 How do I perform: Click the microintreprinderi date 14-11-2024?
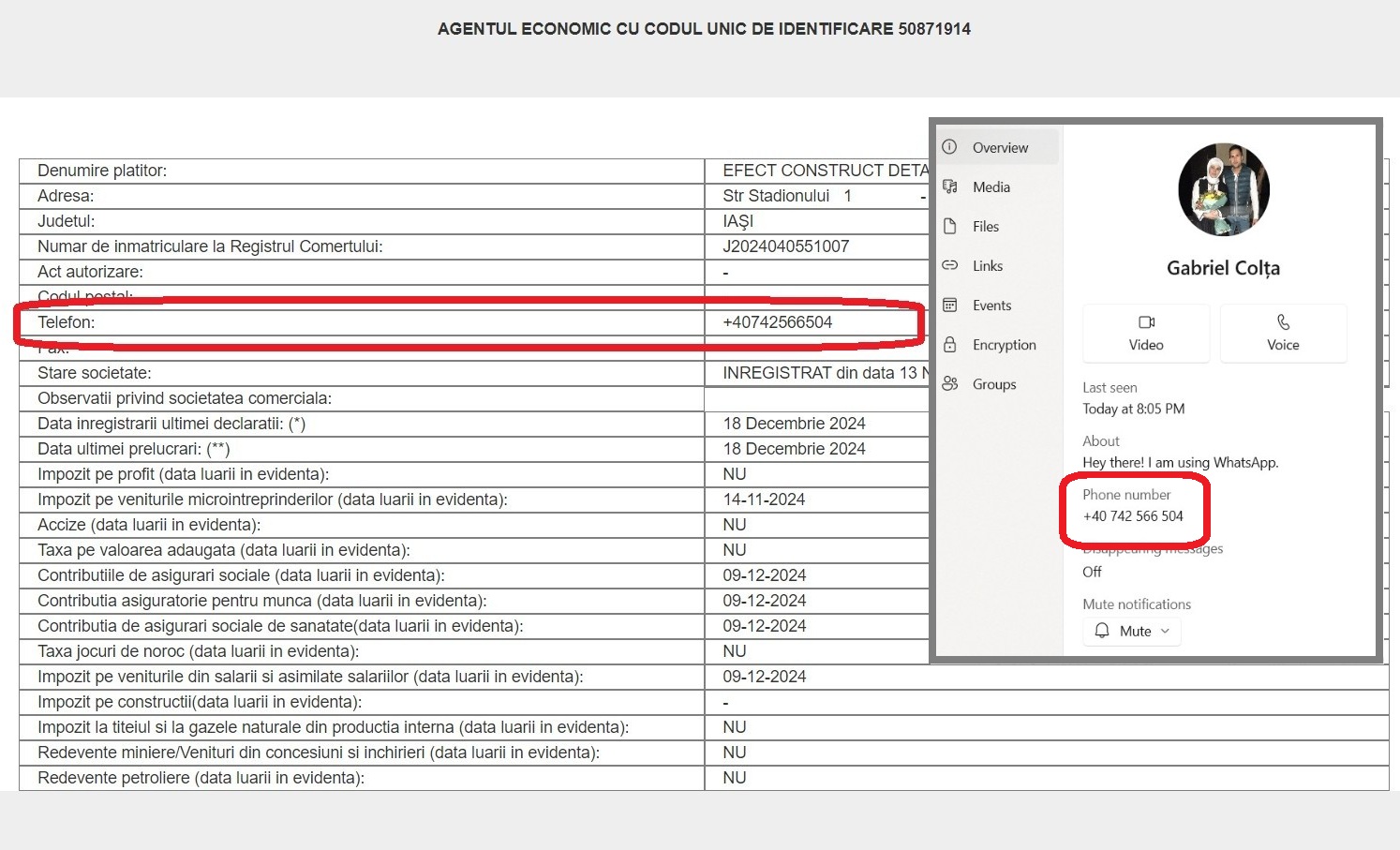coord(764,500)
